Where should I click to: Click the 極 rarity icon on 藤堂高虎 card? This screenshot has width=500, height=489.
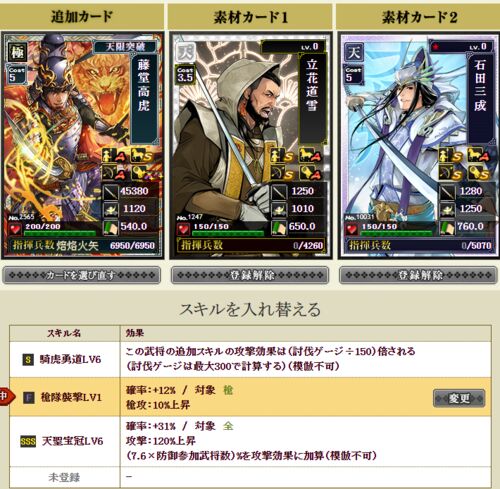17,52
